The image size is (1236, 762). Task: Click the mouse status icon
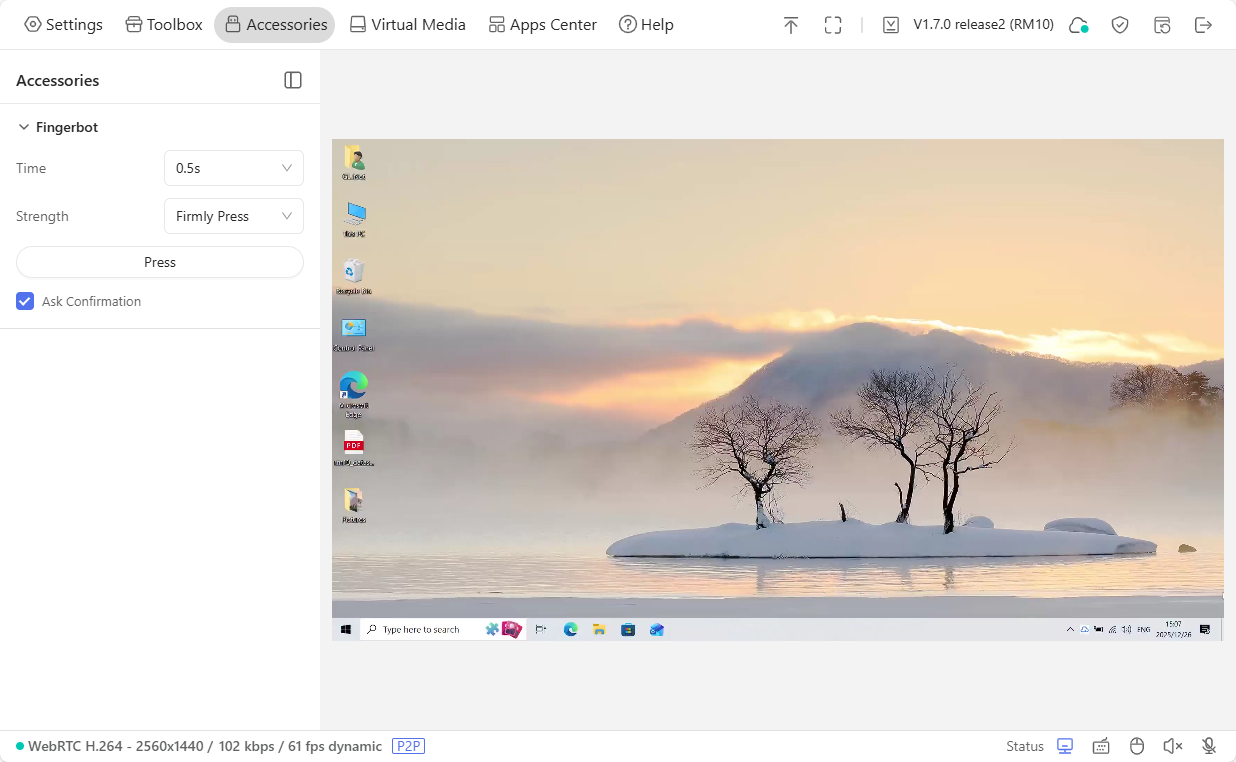[1137, 746]
